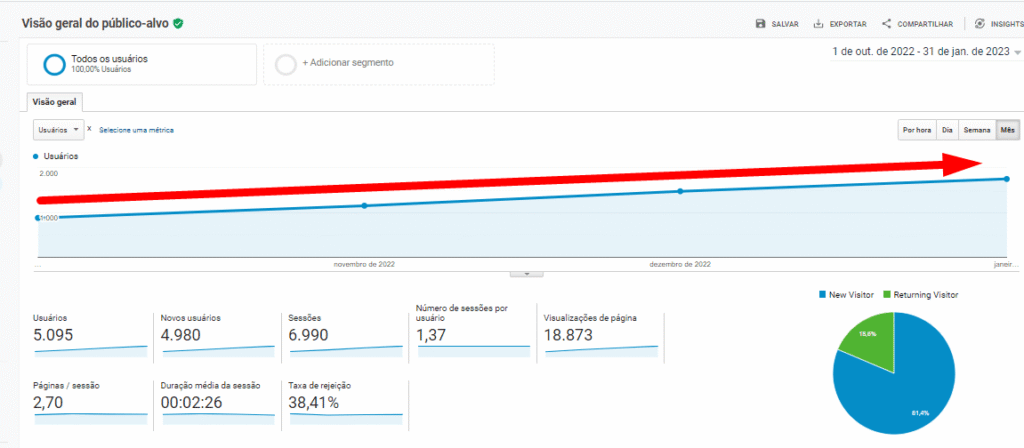This screenshot has width=1024, height=448.
Task: Switch the chart granularity to Dia
Action: (946, 130)
